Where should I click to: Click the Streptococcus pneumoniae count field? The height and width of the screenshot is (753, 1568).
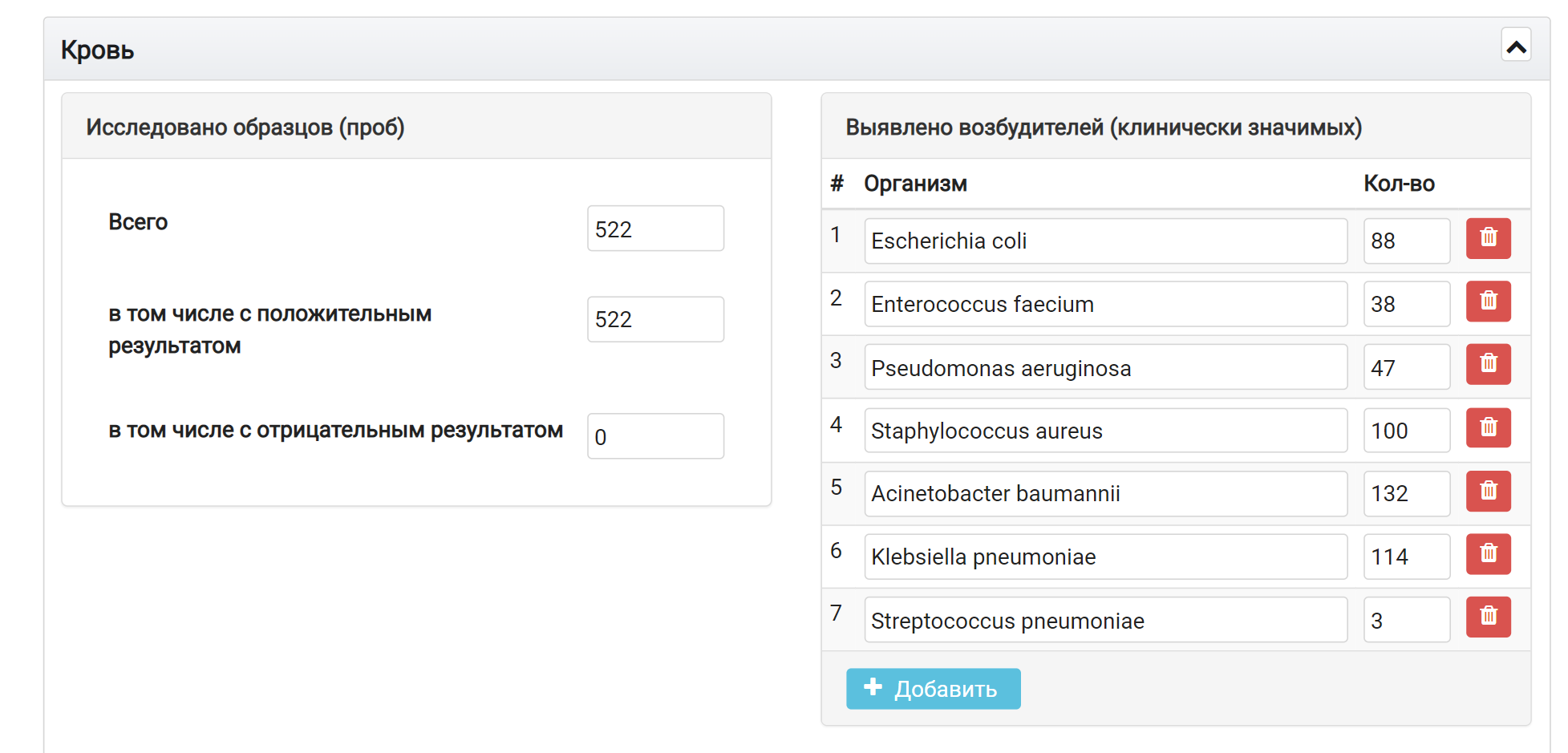1407,620
